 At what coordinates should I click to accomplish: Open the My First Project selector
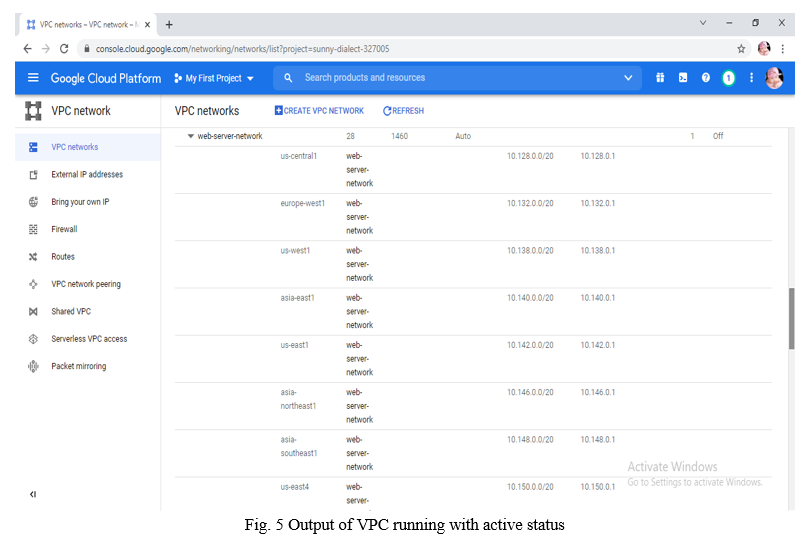[214, 78]
